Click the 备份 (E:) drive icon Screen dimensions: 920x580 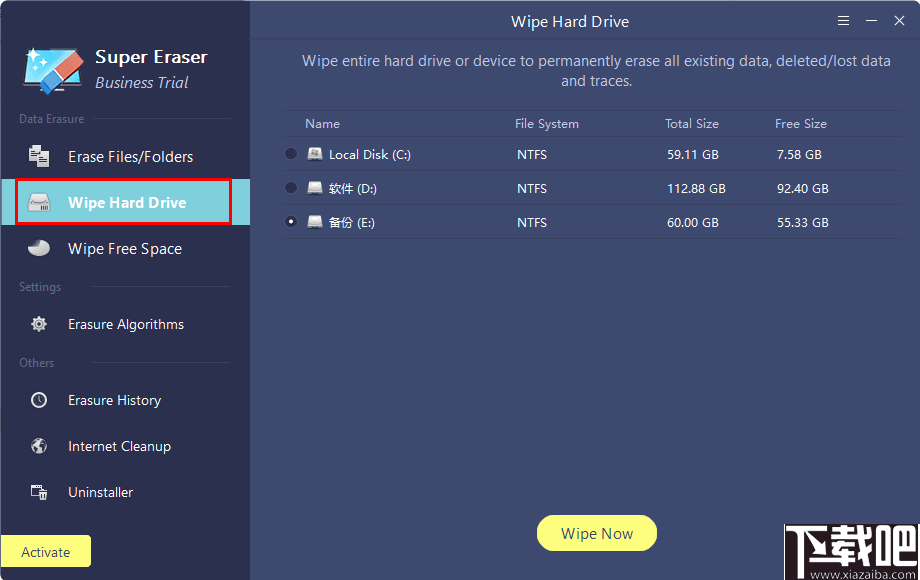point(315,222)
